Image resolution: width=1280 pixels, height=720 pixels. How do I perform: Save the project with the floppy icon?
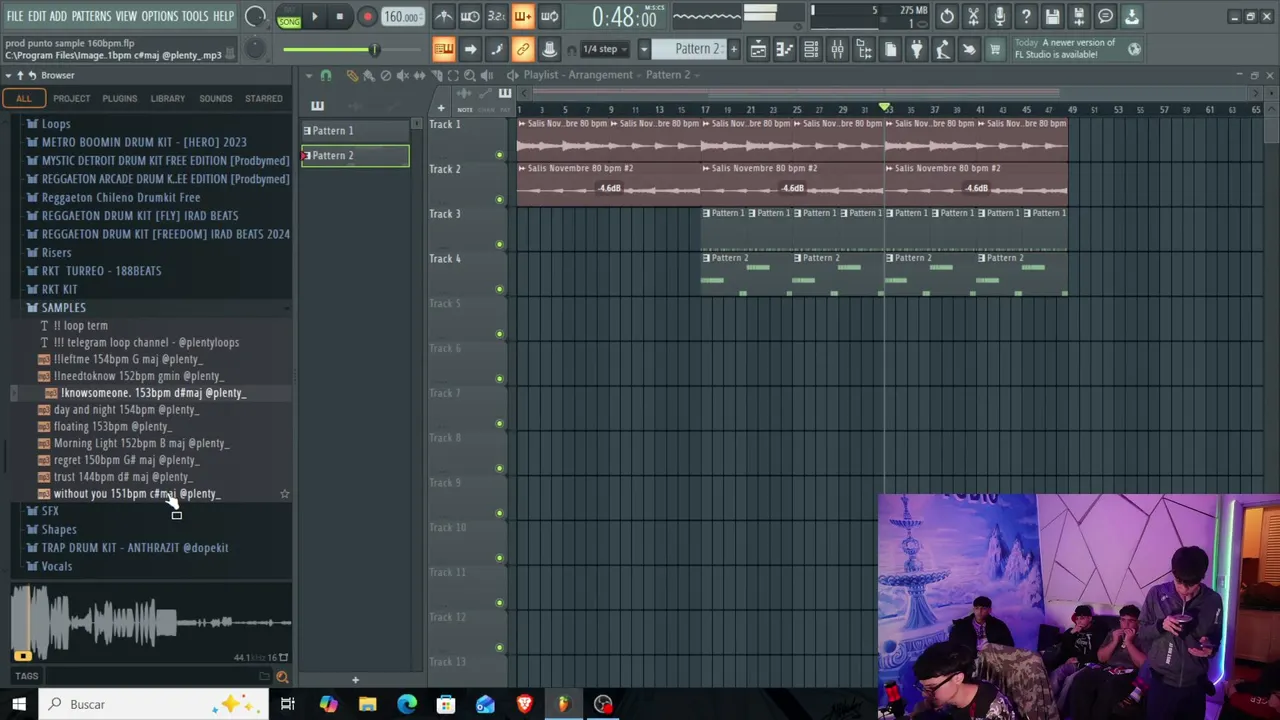pyautogui.click(x=1052, y=16)
